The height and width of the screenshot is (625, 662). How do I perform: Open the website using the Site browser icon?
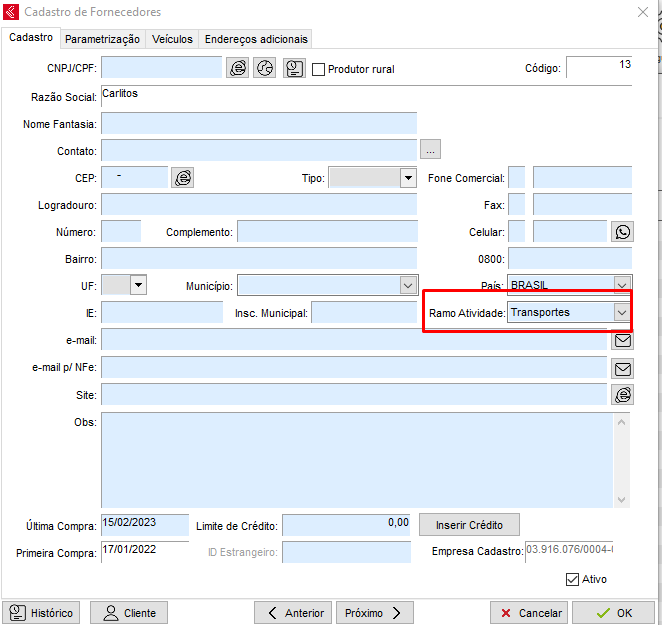623,395
